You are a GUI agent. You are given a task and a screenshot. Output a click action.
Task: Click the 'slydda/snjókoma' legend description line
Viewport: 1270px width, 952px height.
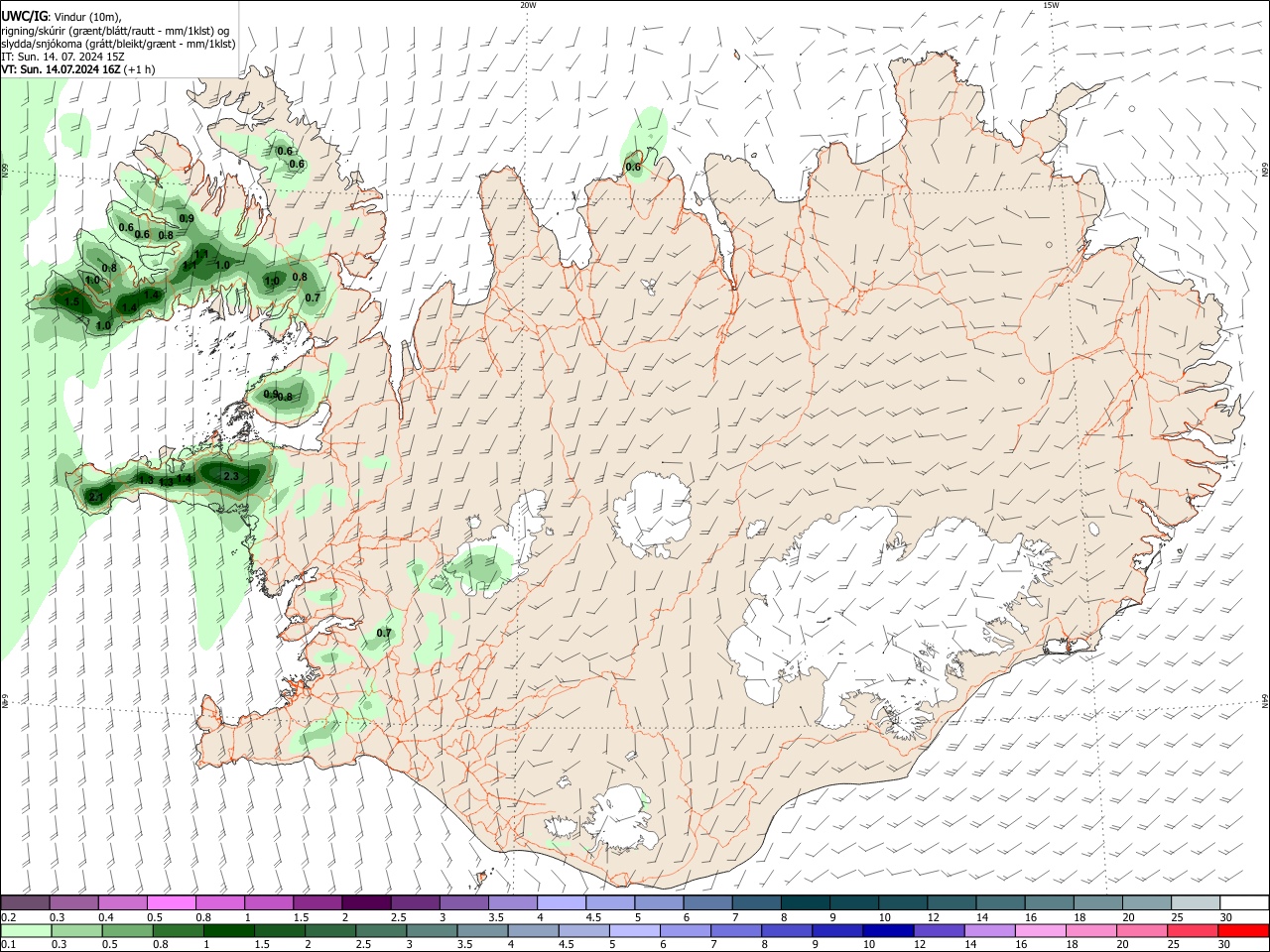[118, 44]
